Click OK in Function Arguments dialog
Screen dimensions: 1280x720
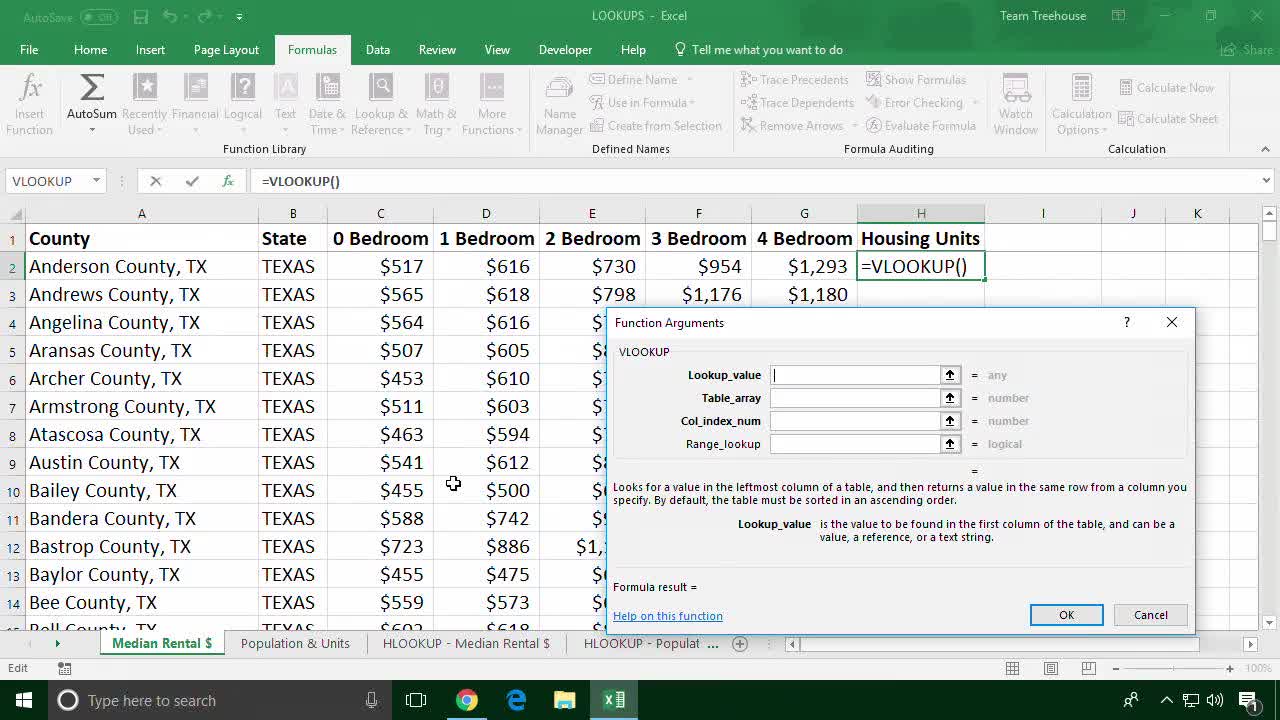(x=1066, y=615)
